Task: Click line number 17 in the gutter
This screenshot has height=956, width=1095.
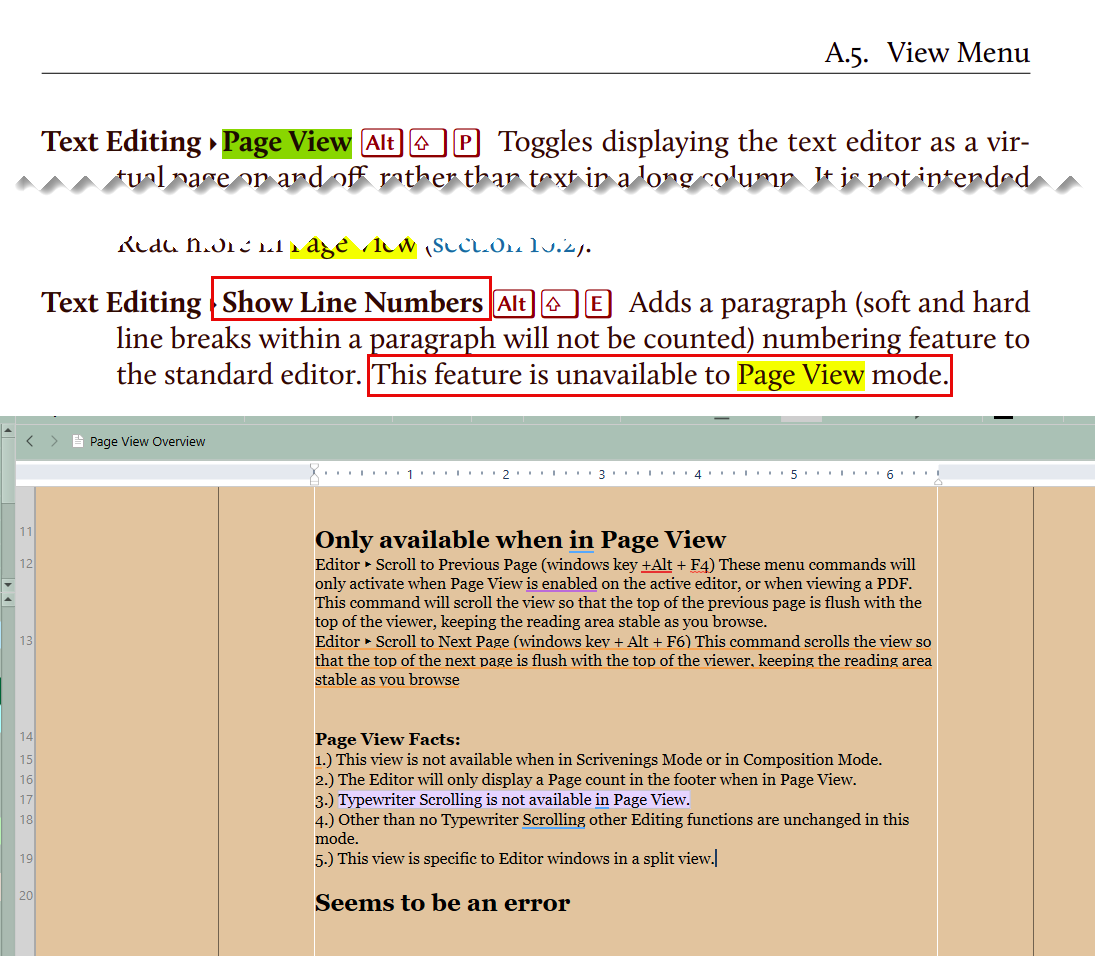Action: pyautogui.click(x=26, y=800)
